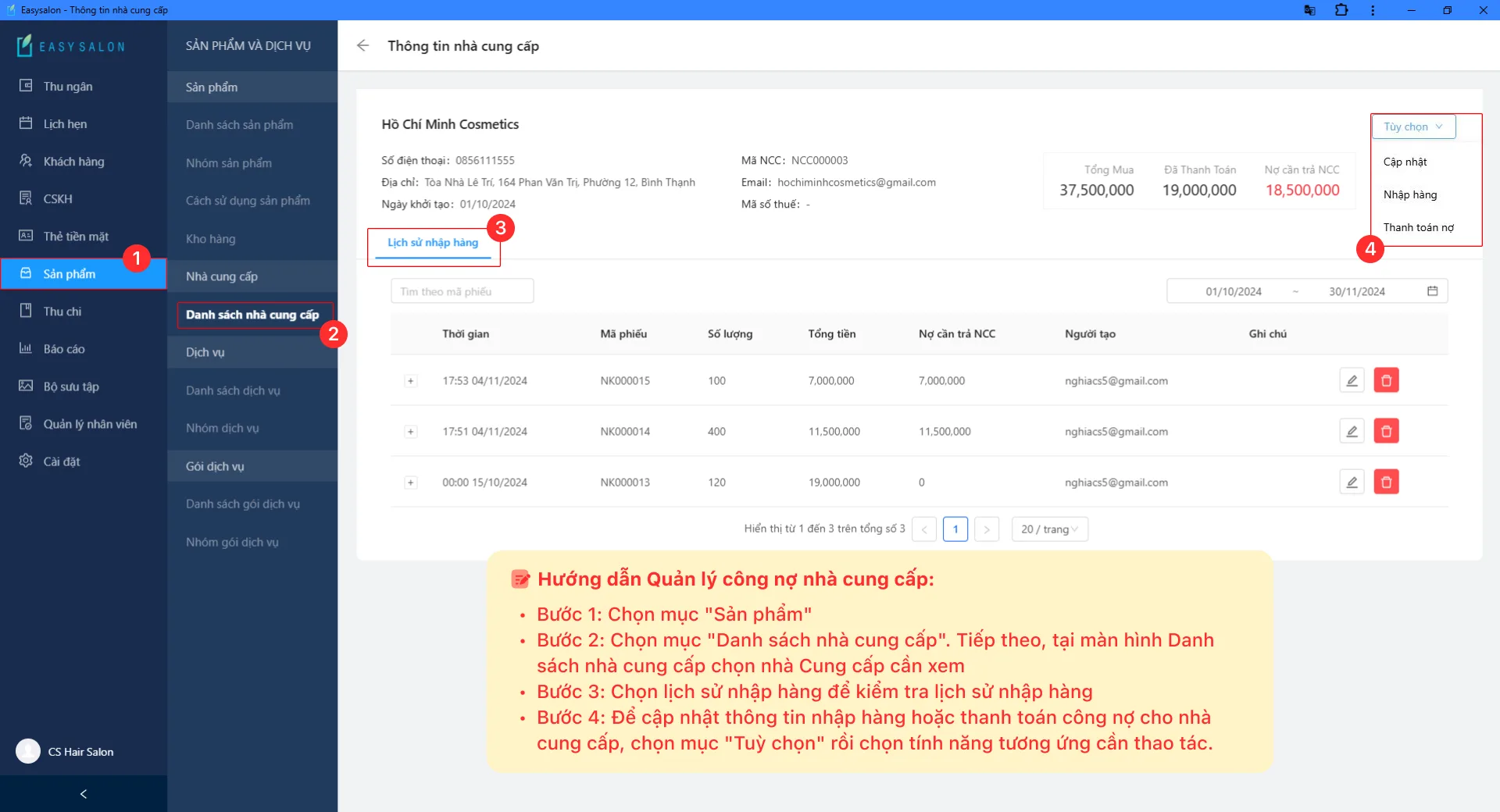This screenshot has width=1500, height=812.
Task: Click the Nhà cung cấp group header
Action: 252,276
